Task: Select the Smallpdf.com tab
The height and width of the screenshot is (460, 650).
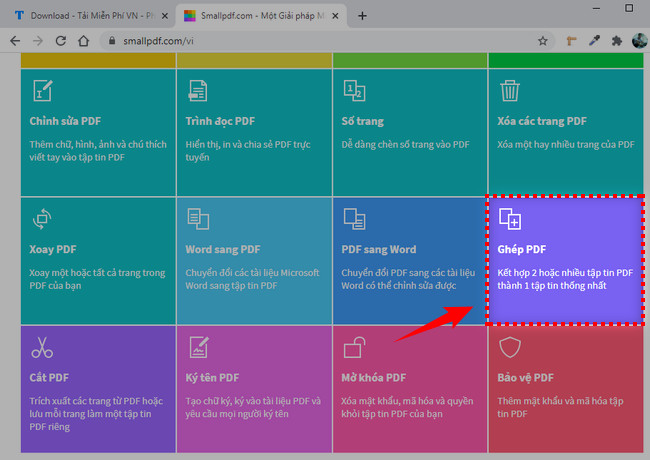Action: coord(260,16)
